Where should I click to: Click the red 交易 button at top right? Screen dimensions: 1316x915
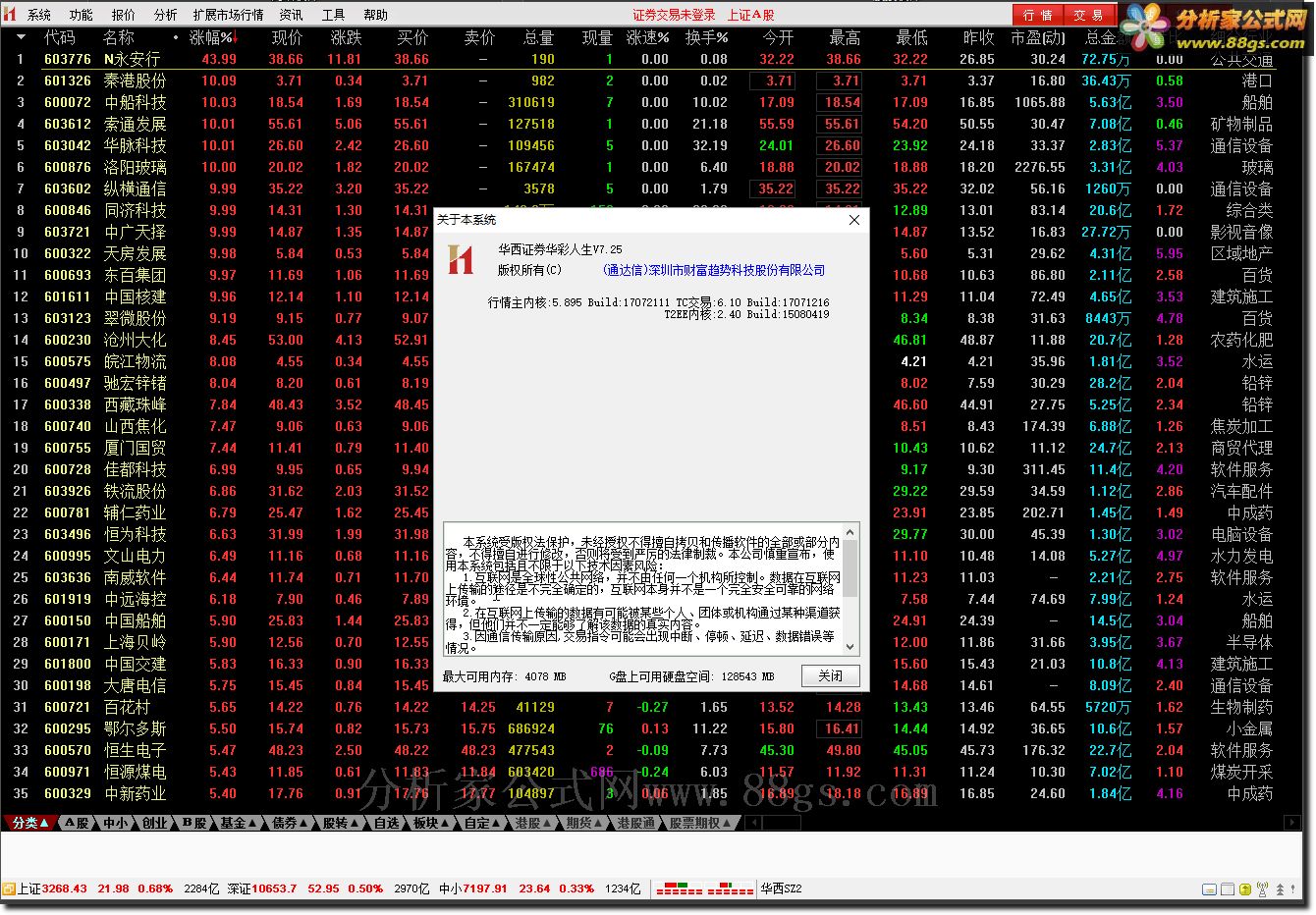click(1089, 15)
